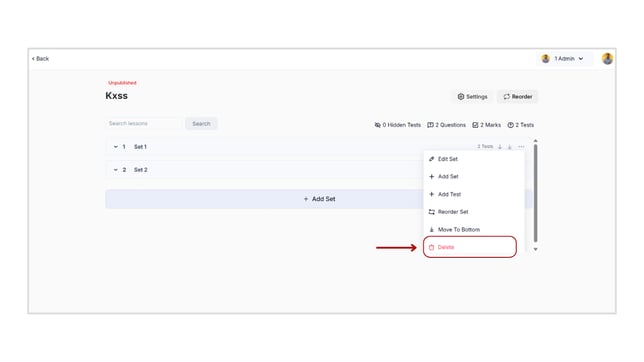Open the Settings button
The height and width of the screenshot is (362, 644).
472,97
